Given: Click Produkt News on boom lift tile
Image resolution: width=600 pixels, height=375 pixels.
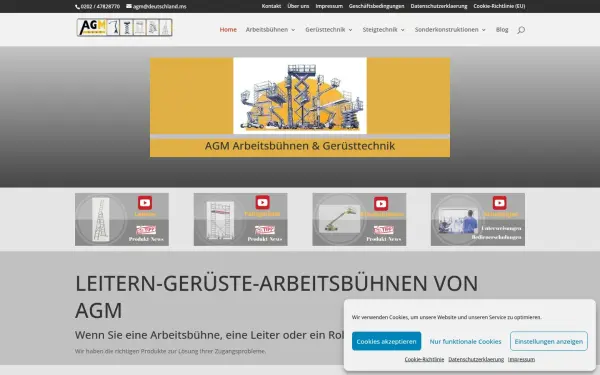Looking at the screenshot, I should coord(383,239).
